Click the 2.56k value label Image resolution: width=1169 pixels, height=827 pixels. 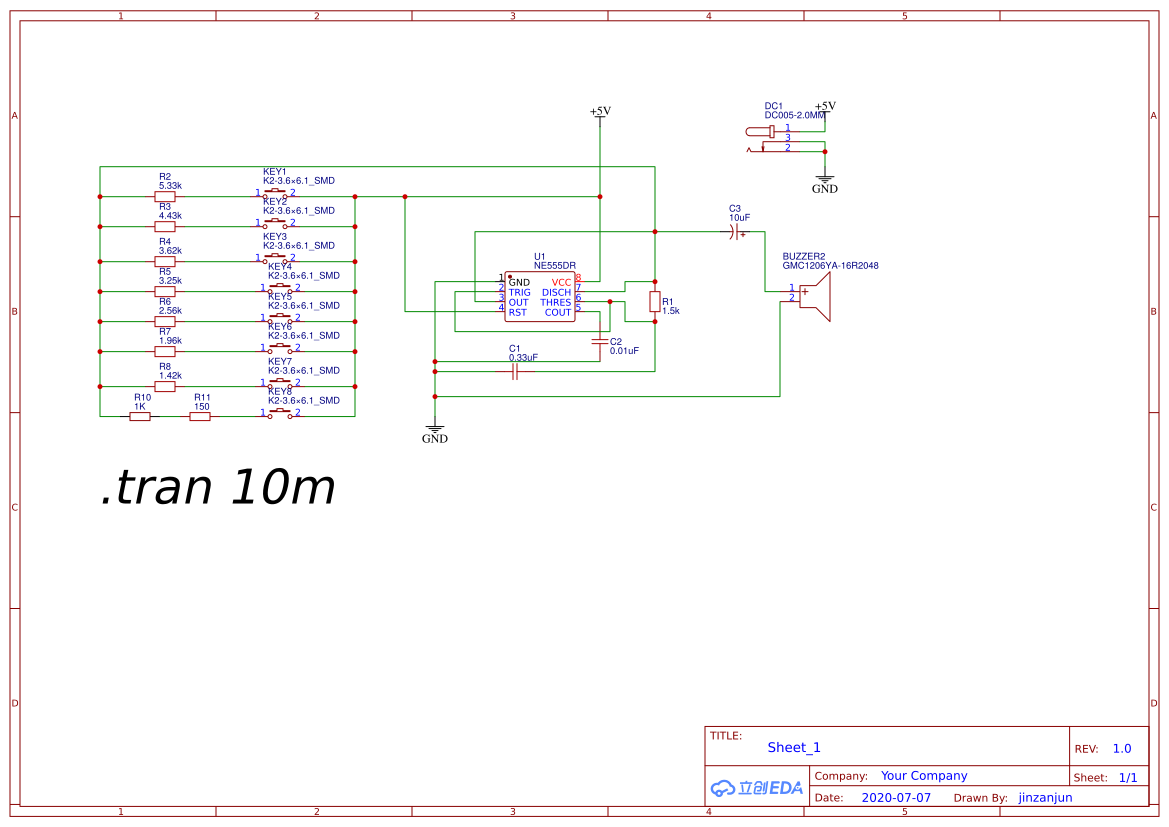coord(170,310)
